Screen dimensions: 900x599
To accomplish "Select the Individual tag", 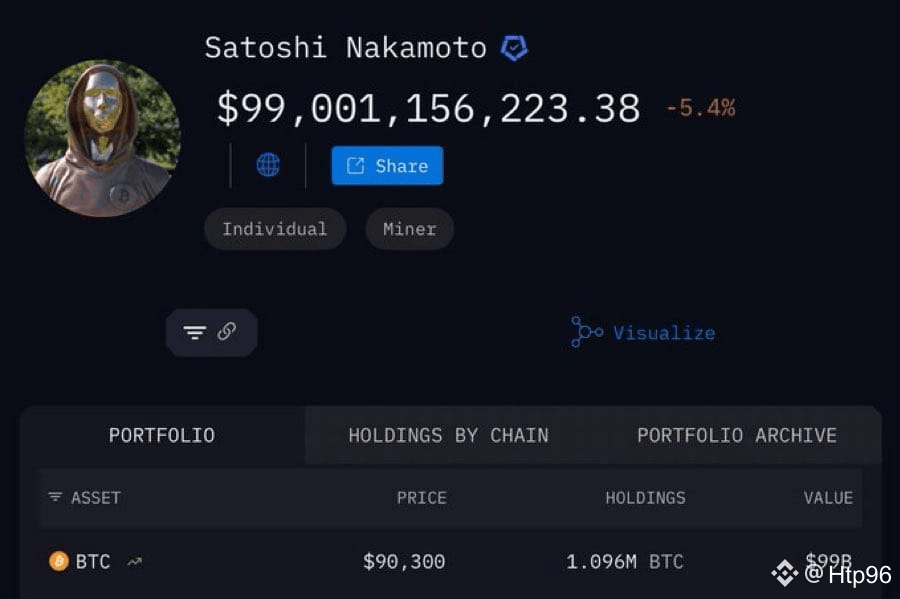I will point(274,229).
